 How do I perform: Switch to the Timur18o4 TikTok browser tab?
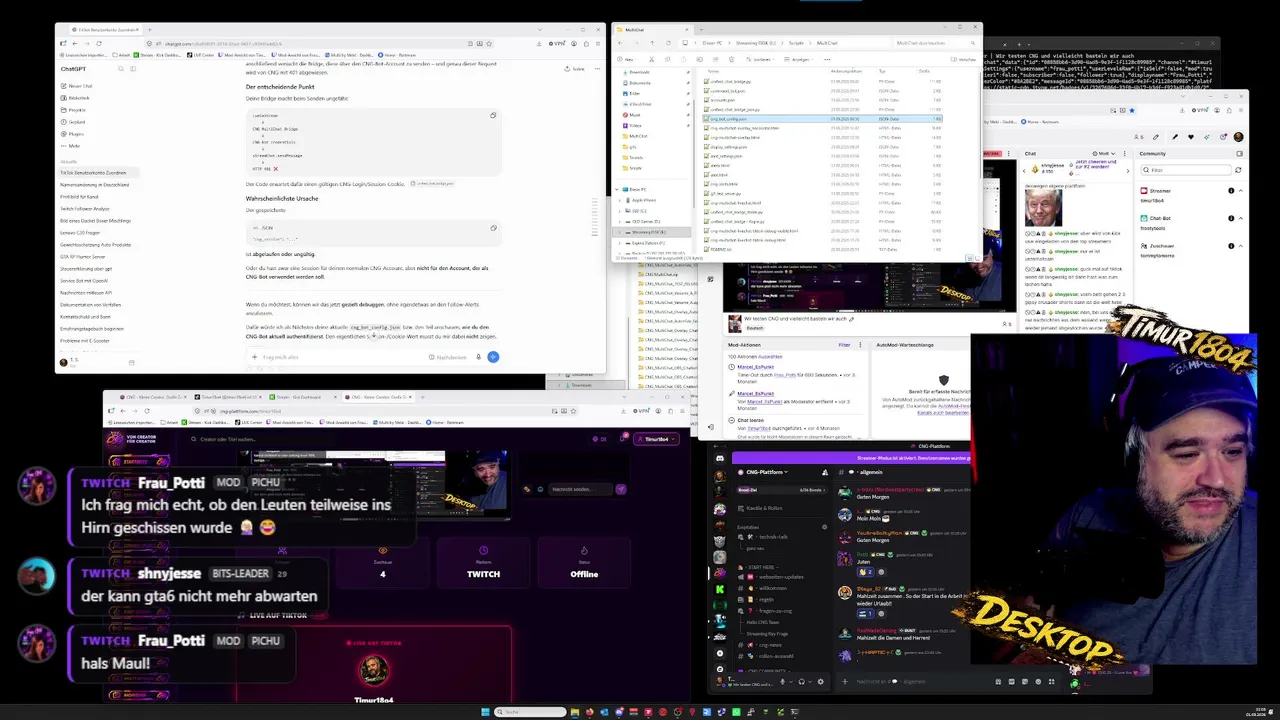click(x=227, y=397)
